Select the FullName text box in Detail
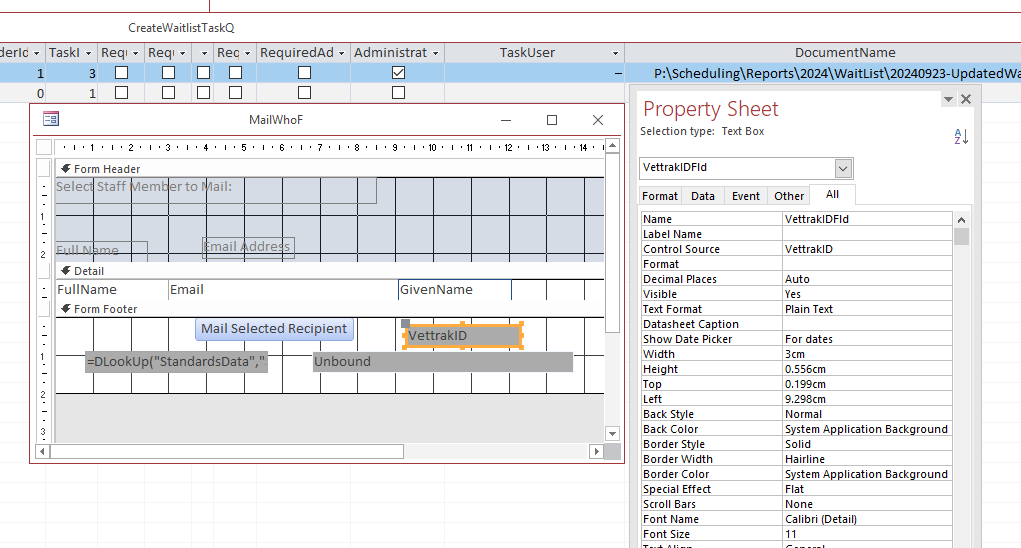1021x548 pixels. pyautogui.click(x=111, y=290)
